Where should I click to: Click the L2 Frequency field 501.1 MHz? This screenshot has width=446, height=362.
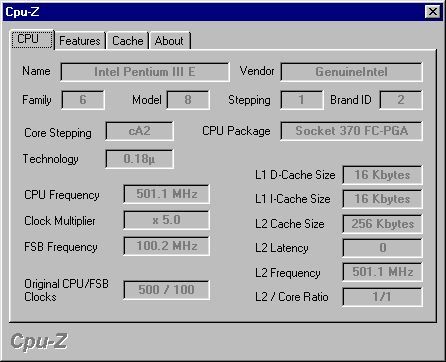pyautogui.click(x=382, y=272)
